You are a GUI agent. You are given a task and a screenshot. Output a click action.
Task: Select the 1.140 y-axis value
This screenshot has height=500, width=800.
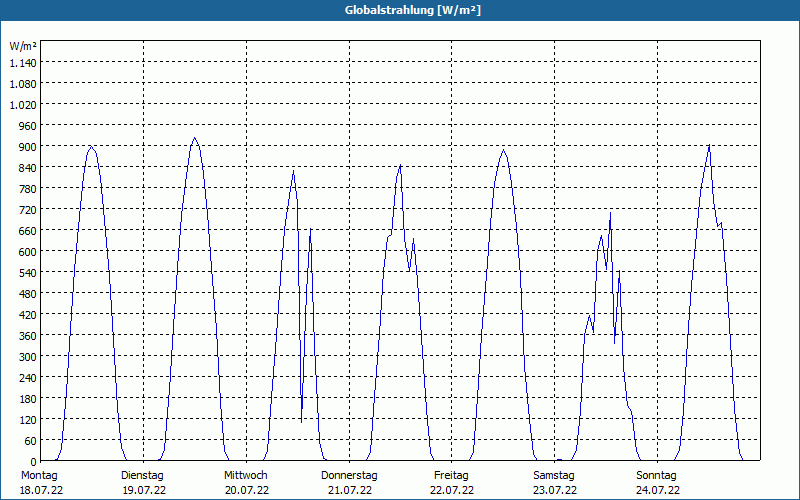click(23, 63)
